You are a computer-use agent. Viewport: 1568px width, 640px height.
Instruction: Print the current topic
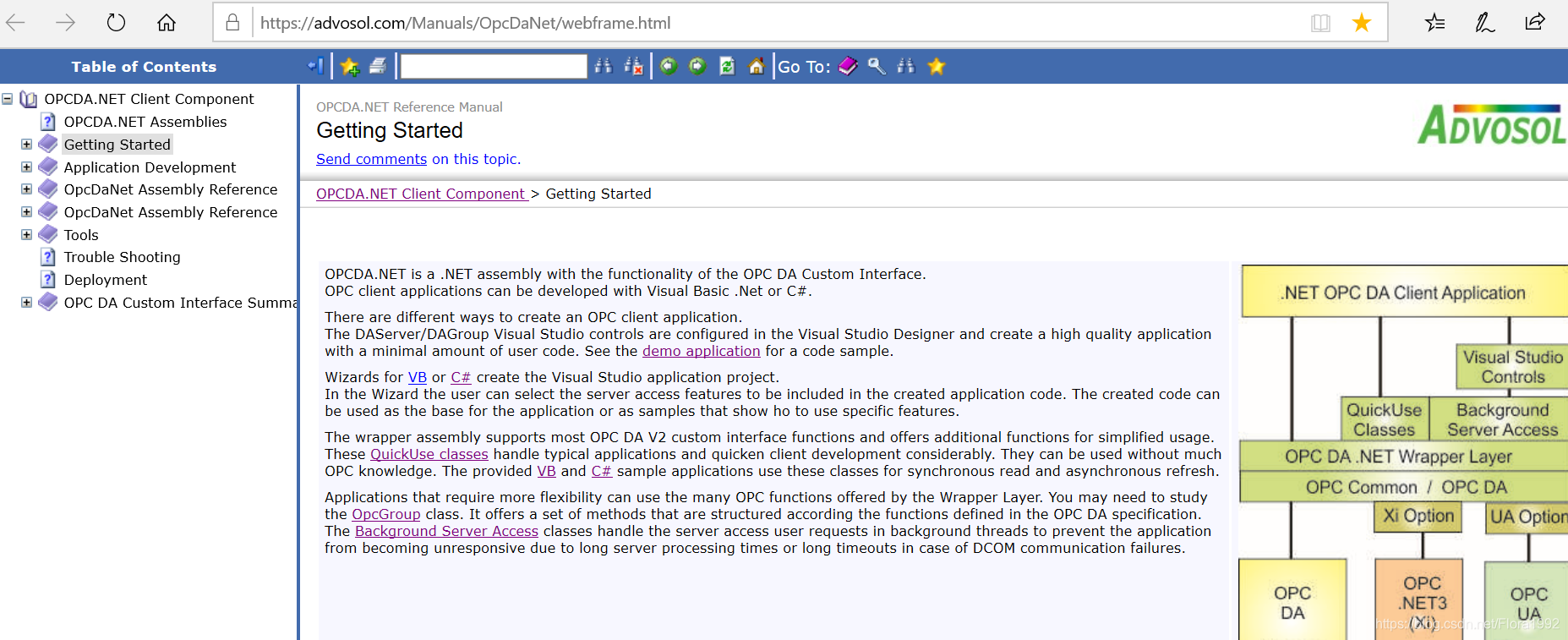point(378,66)
